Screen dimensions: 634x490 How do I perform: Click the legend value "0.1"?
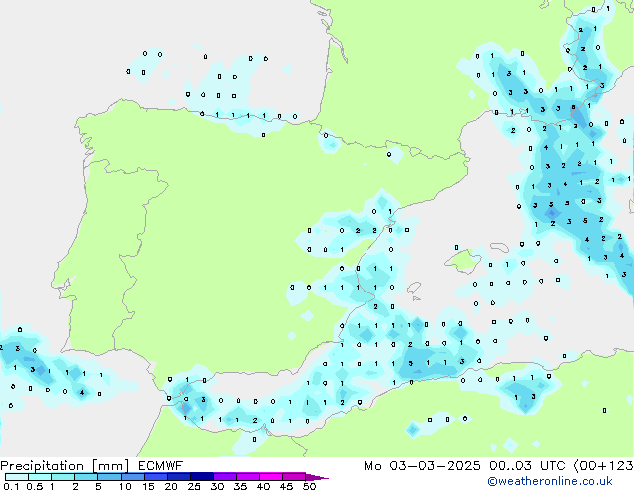(x=11, y=486)
